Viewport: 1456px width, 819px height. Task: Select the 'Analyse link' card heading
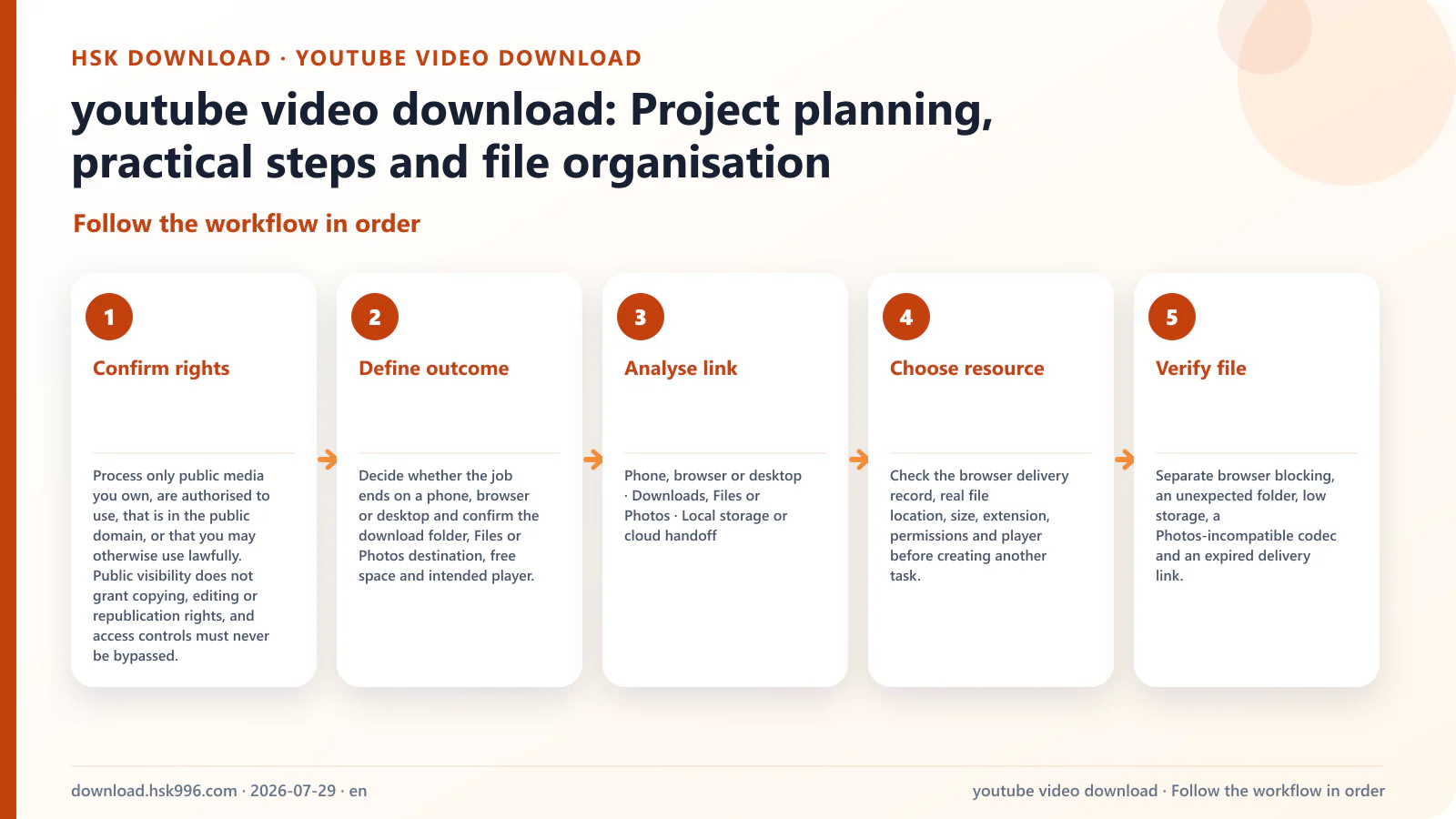click(681, 369)
